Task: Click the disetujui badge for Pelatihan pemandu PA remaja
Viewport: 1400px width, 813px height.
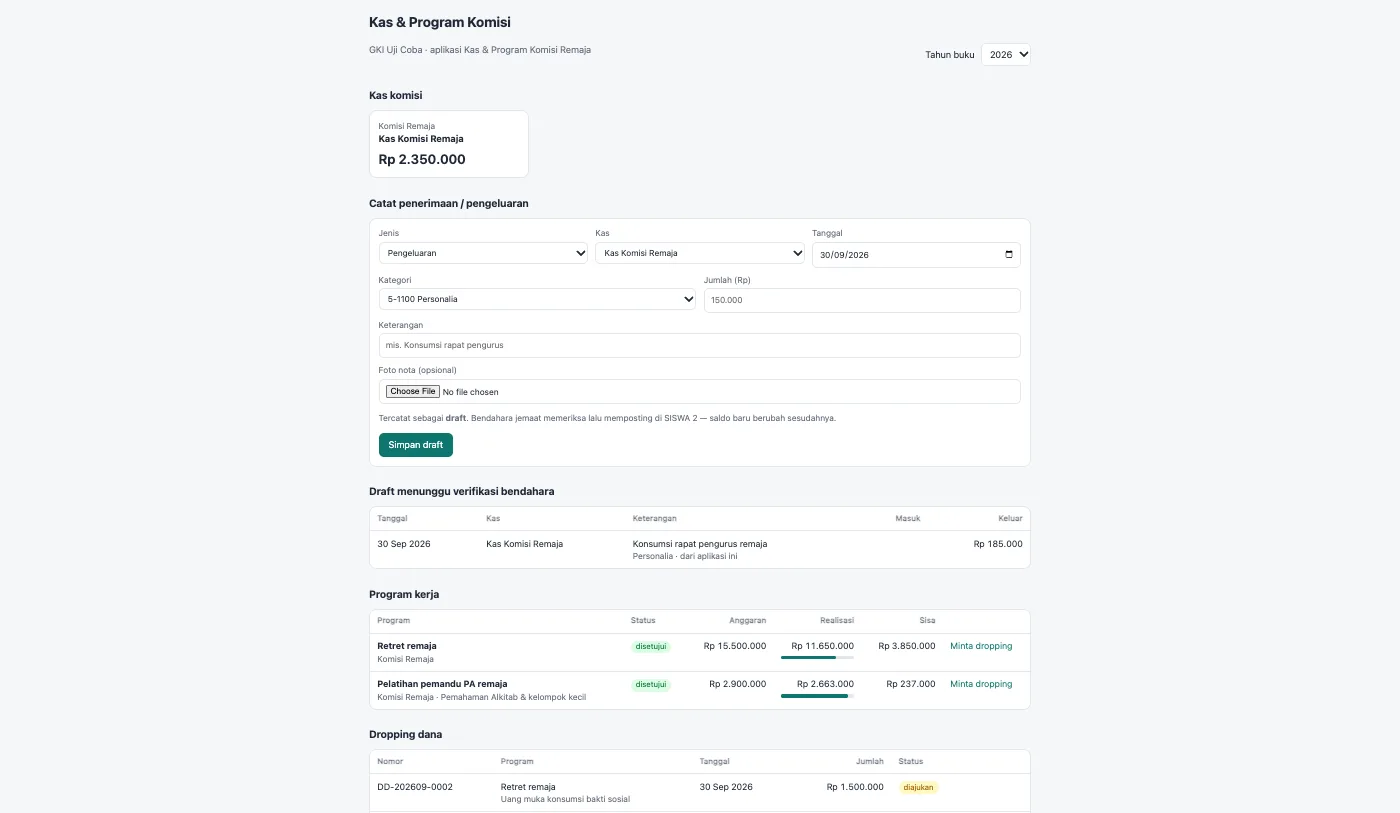Action: [x=651, y=685]
